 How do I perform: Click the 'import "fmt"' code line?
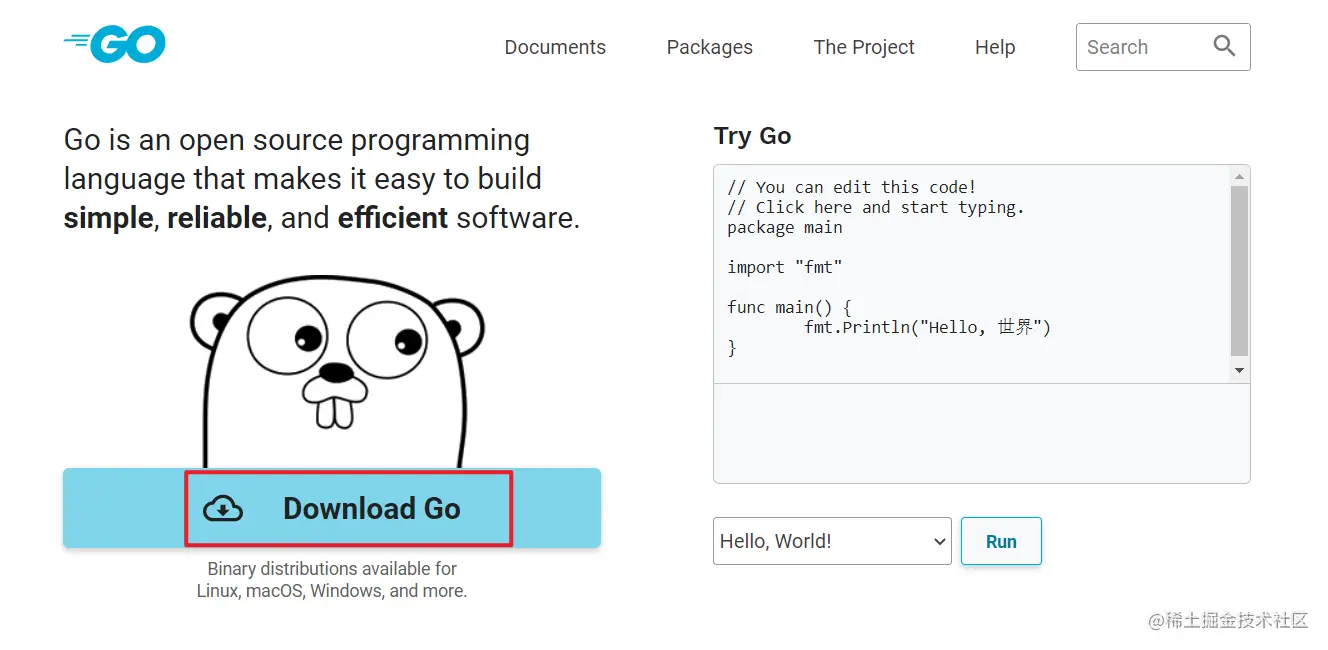tap(785, 267)
